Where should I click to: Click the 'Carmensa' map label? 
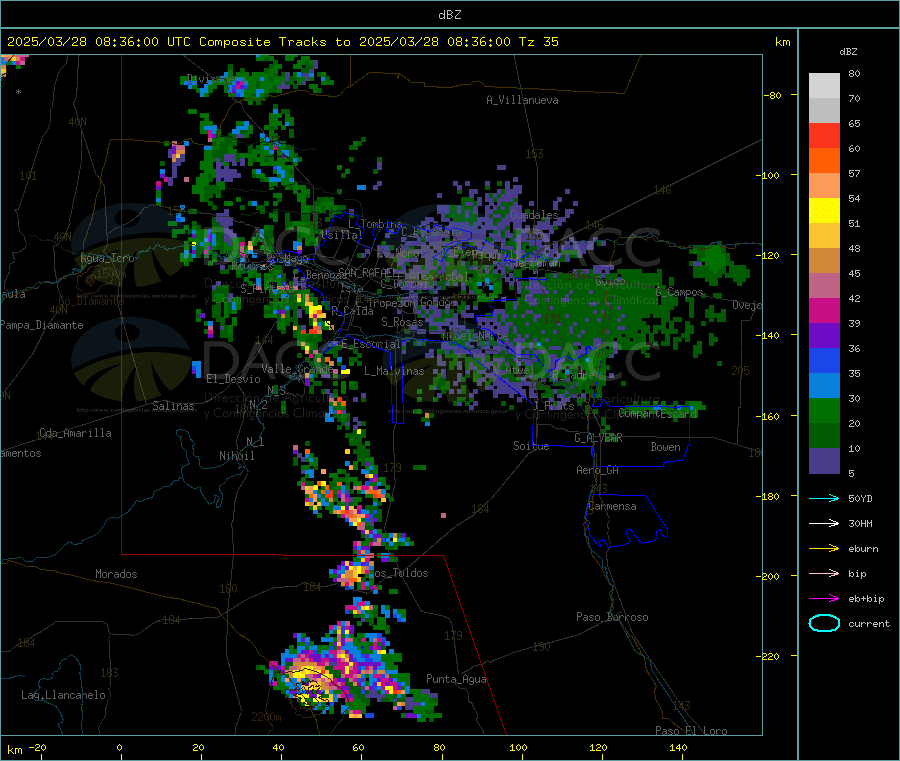(612, 506)
